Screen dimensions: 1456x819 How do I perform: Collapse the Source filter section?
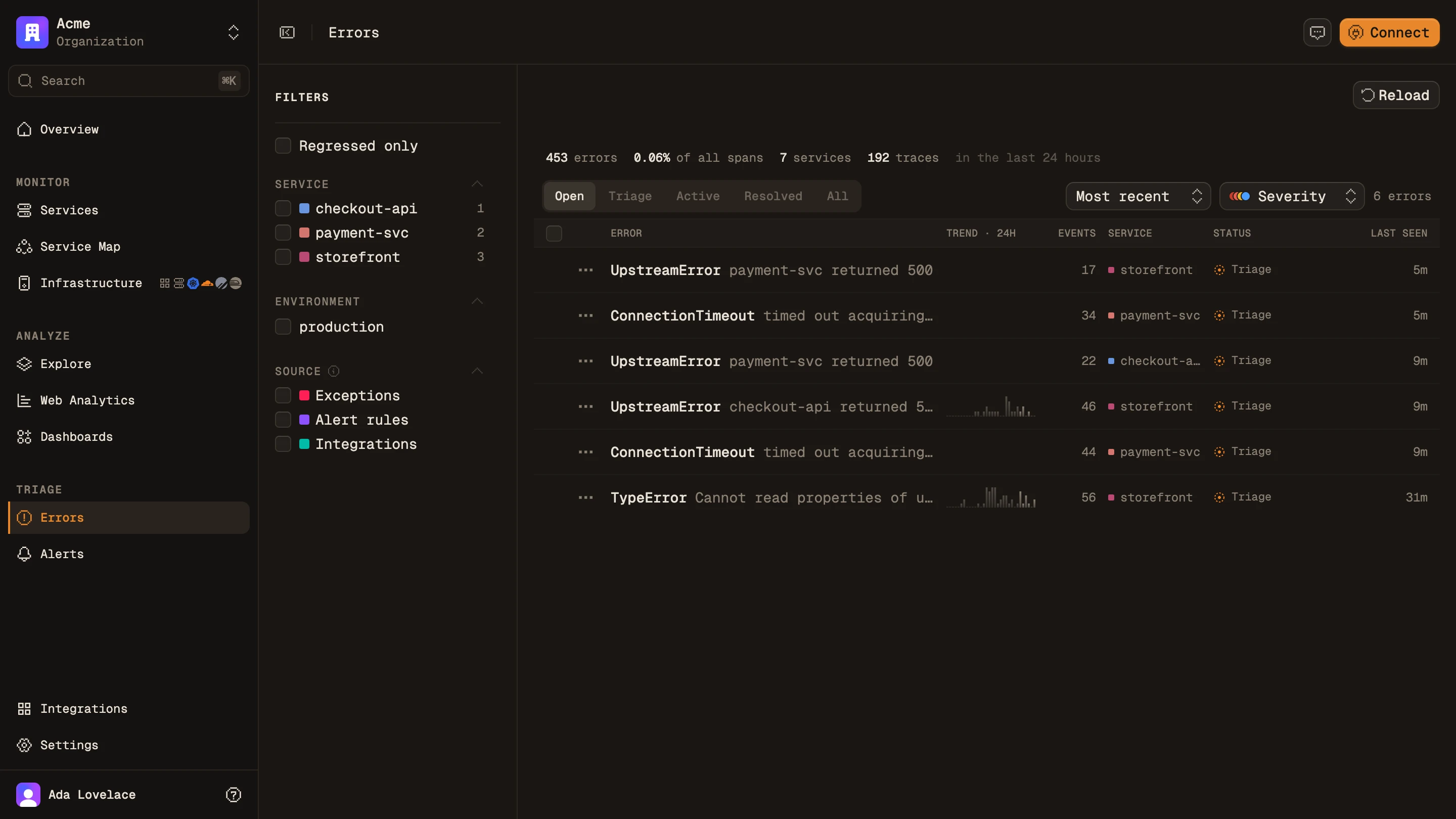point(478,372)
